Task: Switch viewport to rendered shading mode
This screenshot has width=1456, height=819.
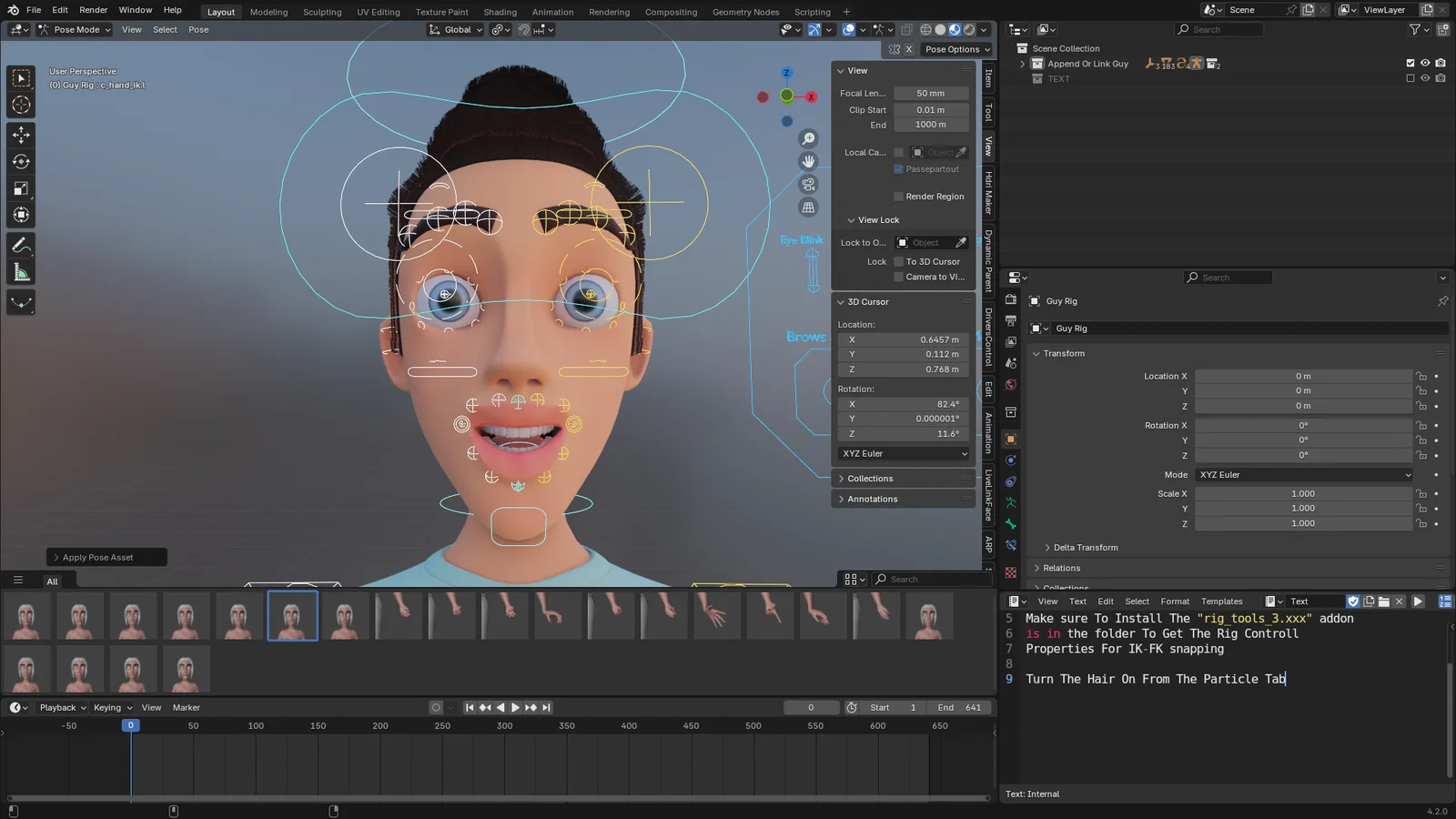Action: pos(968,29)
